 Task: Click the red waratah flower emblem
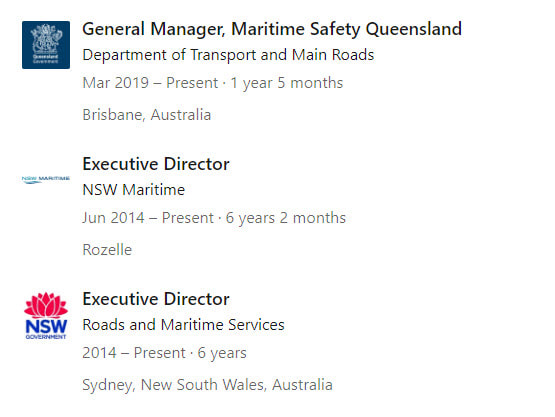(x=46, y=305)
